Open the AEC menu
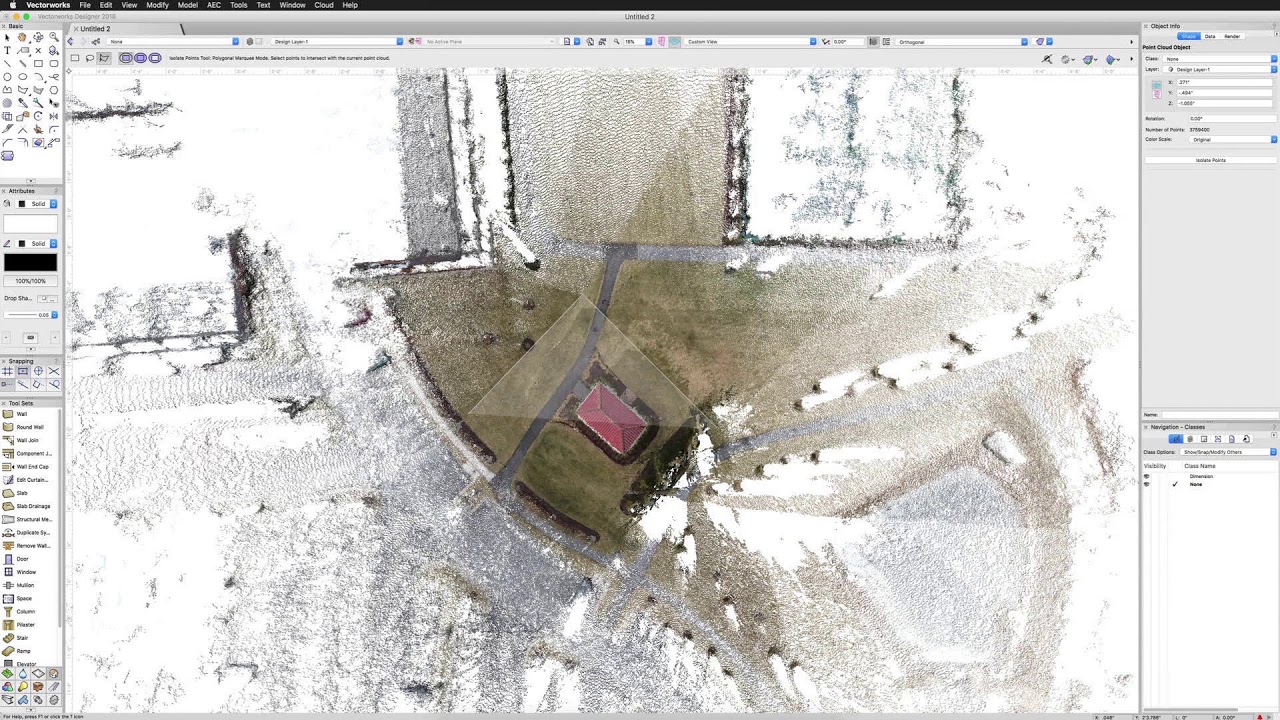The height and width of the screenshot is (720, 1280). click(x=214, y=5)
